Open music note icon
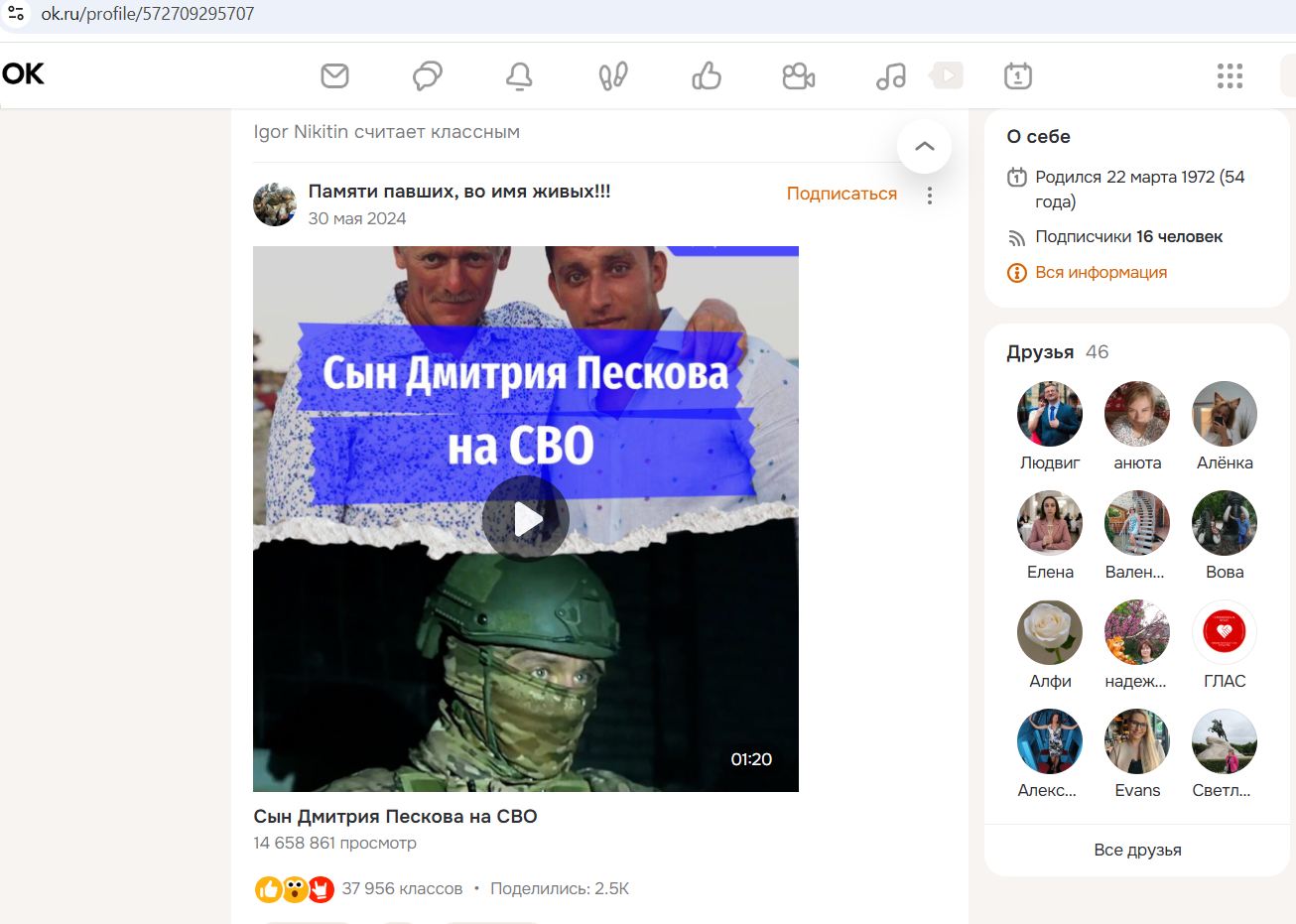Viewport: 1296px width, 924px height. click(890, 75)
